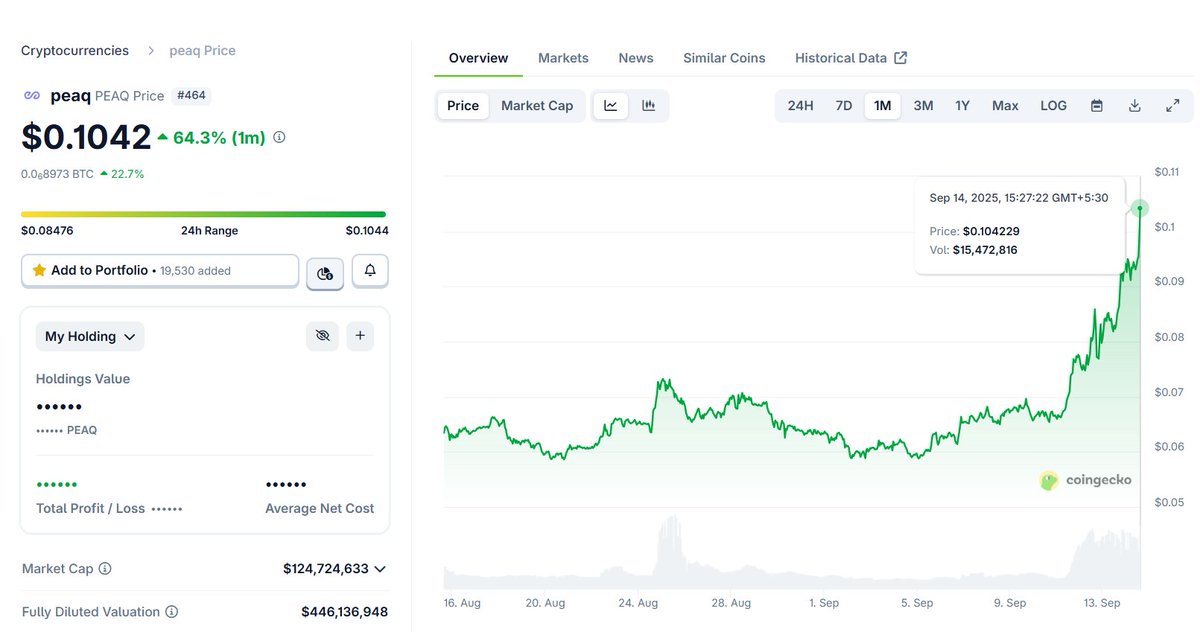The width and height of the screenshot is (1200, 632).
Task: Select the 7D time range
Action: pos(844,105)
